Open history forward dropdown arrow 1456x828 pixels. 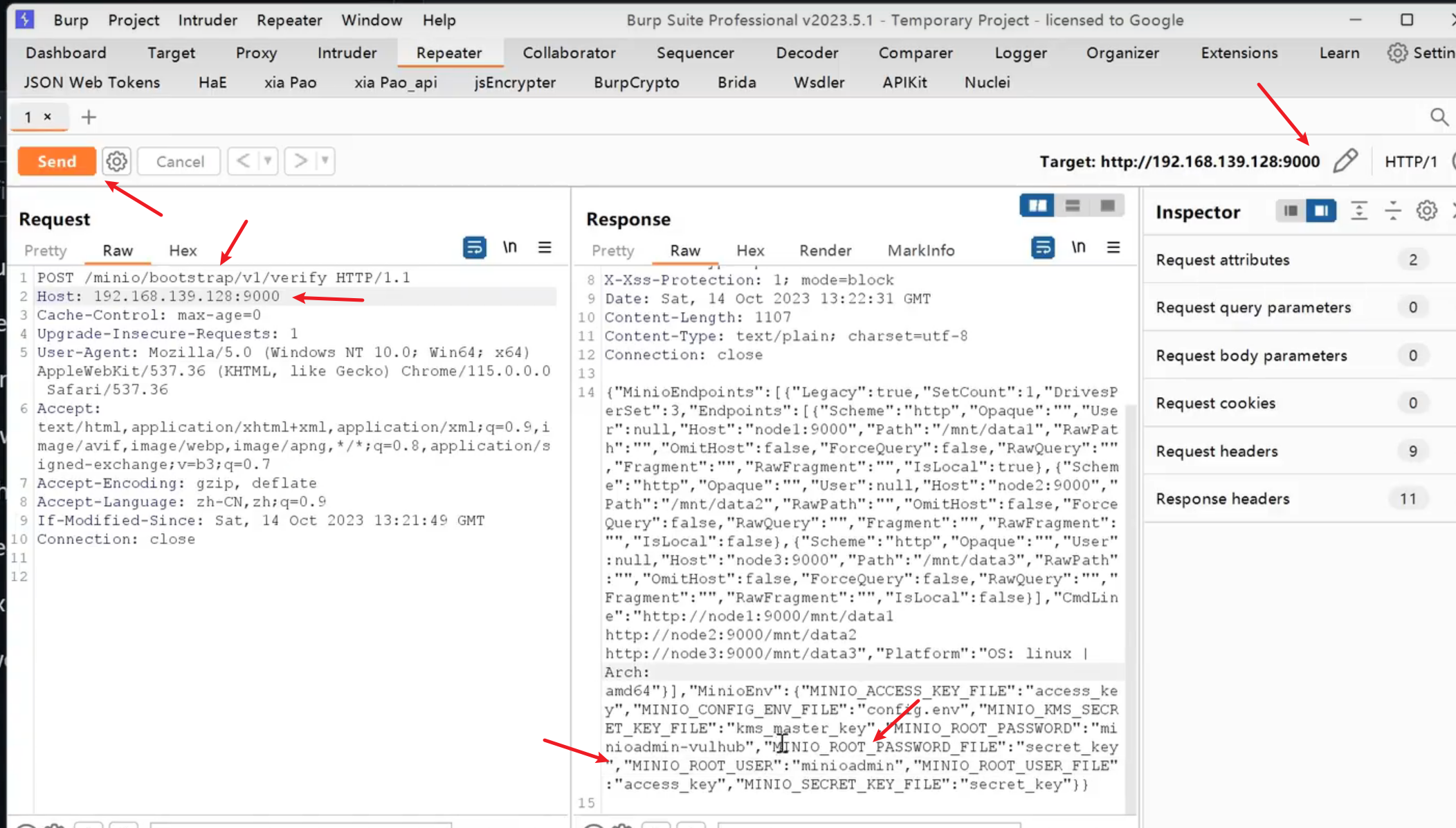click(325, 161)
